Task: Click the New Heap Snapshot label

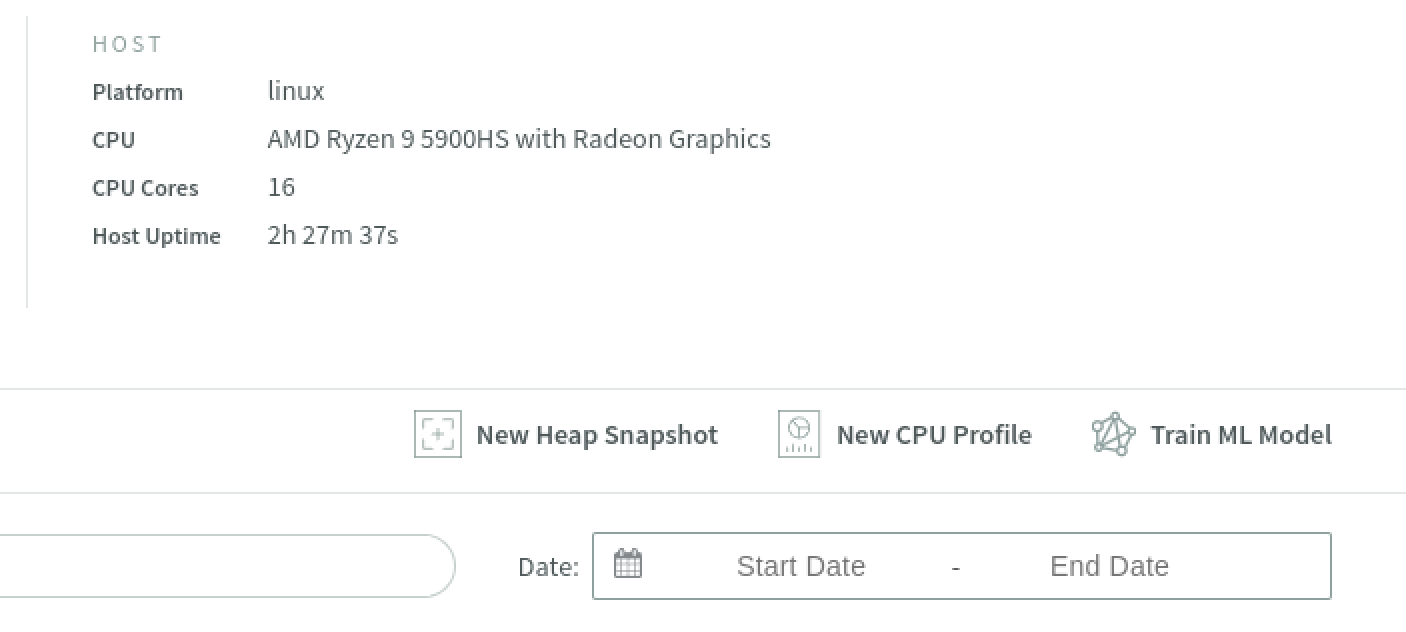Action: (x=597, y=435)
